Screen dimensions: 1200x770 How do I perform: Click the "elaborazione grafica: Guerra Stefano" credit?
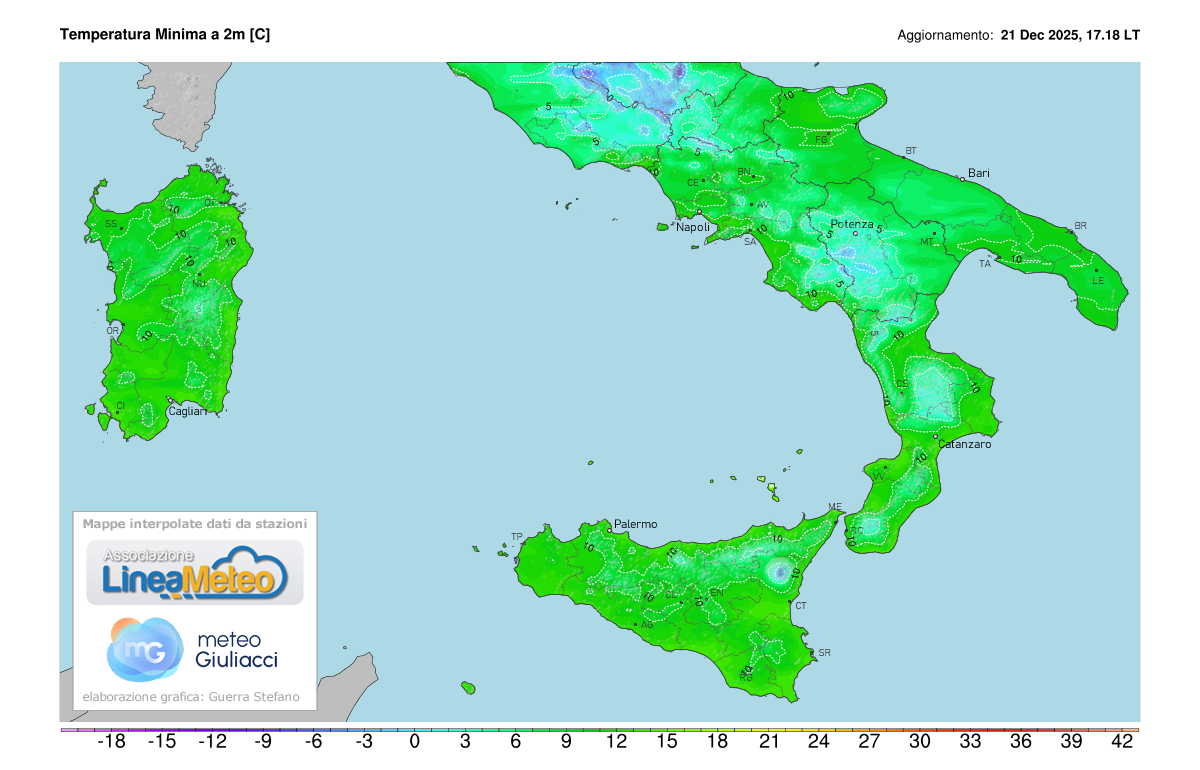(x=190, y=697)
